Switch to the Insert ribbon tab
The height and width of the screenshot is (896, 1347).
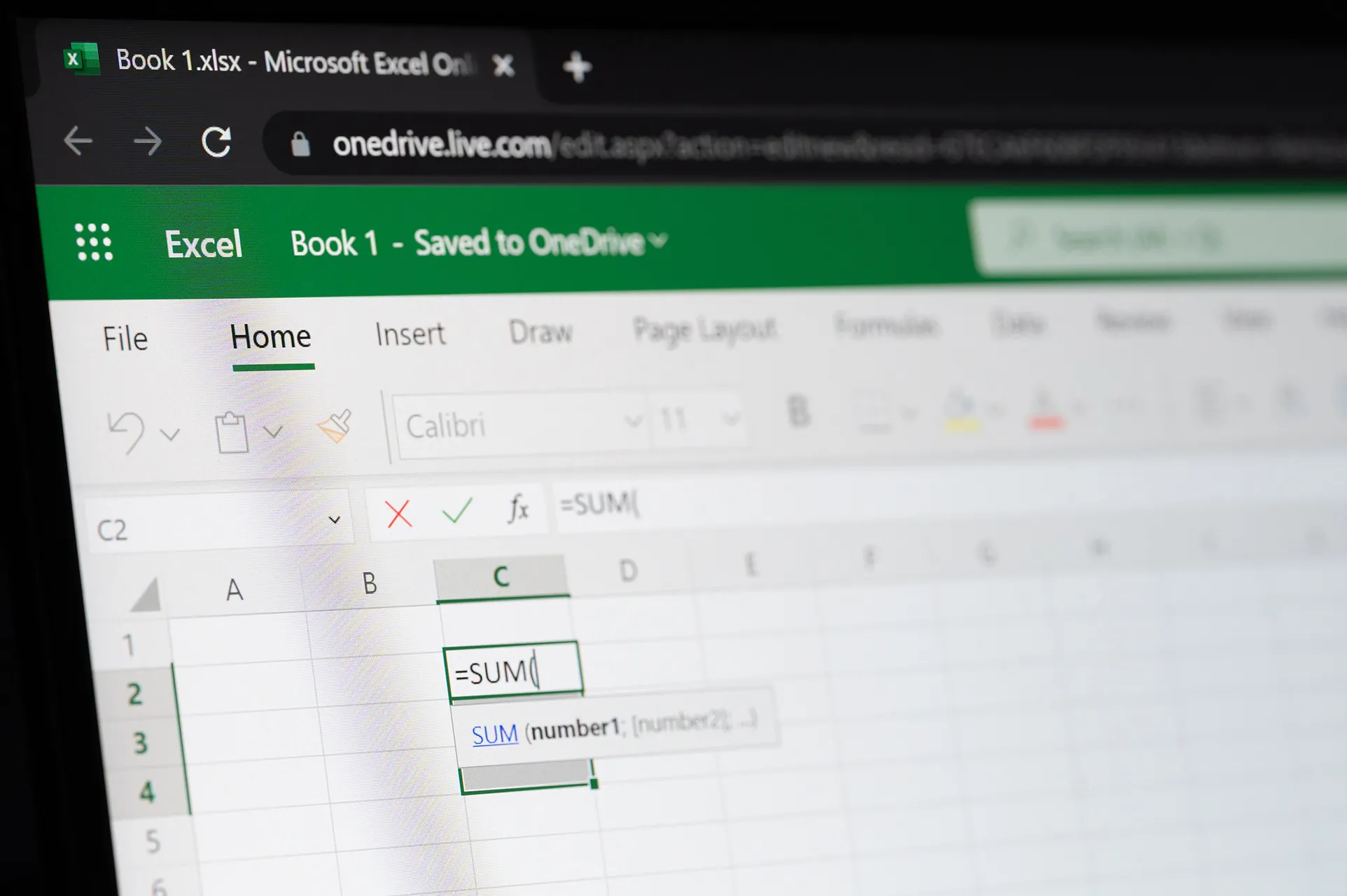coord(410,335)
